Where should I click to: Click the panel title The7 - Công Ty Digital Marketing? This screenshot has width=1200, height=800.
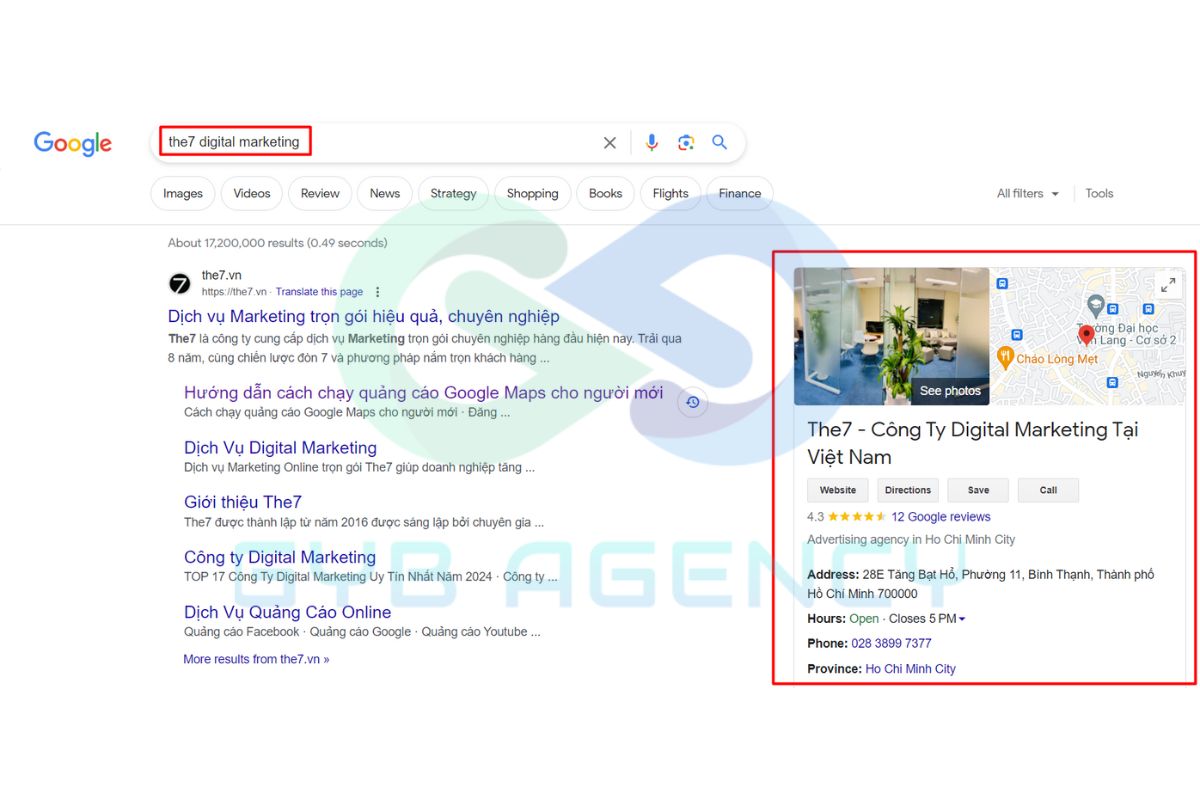coord(972,443)
